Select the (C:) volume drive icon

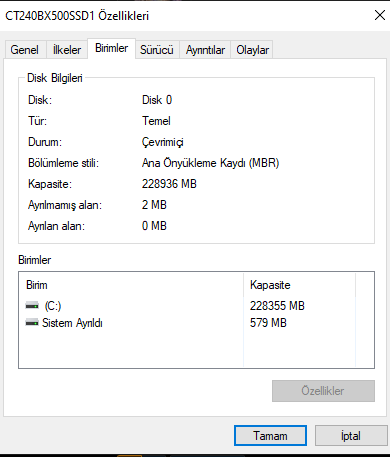(x=32, y=305)
